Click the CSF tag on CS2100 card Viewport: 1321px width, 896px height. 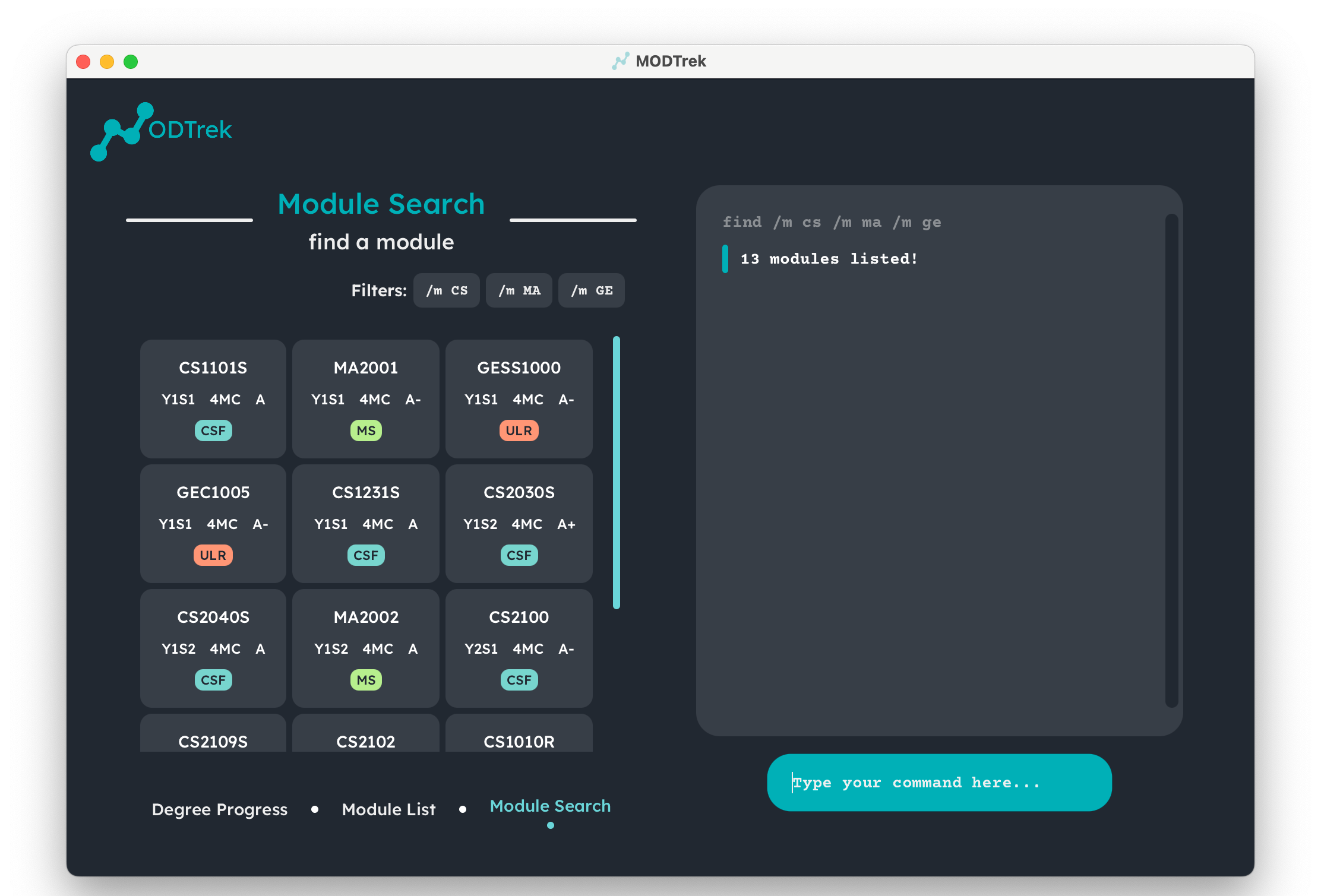519,680
